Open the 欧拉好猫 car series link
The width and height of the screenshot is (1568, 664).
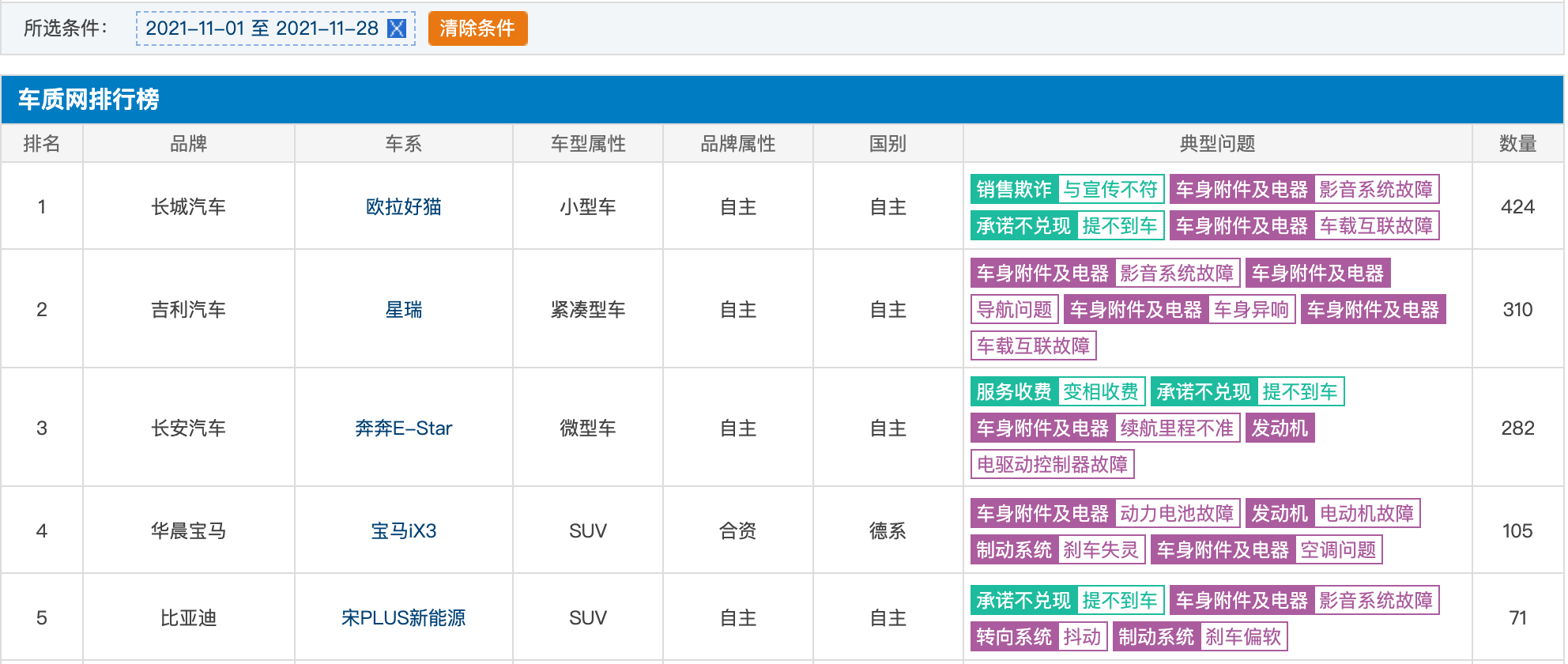403,207
